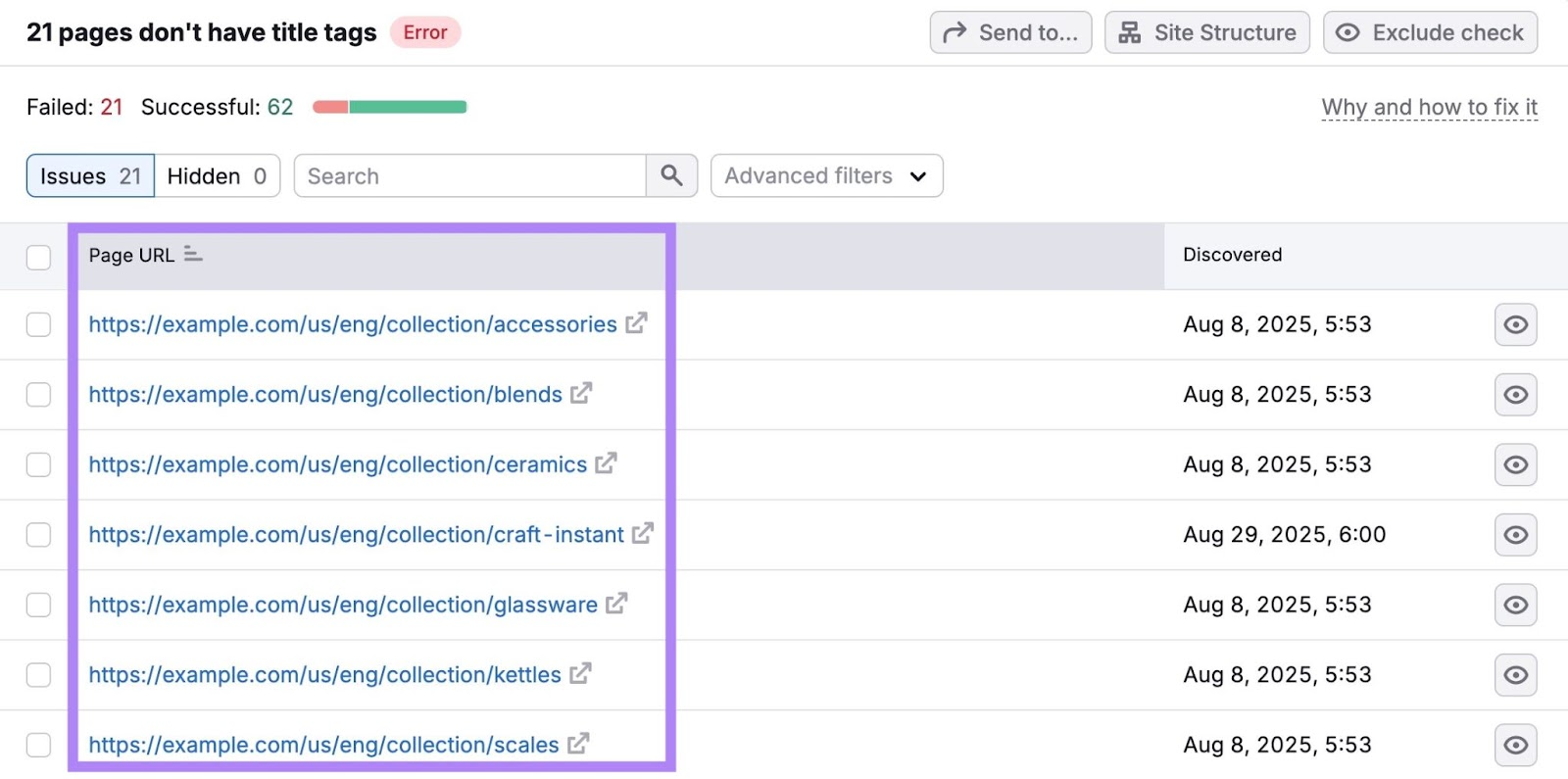This screenshot has height=779, width=1568.
Task: Click the magnifying glass search icon
Action: pyautogui.click(x=671, y=175)
